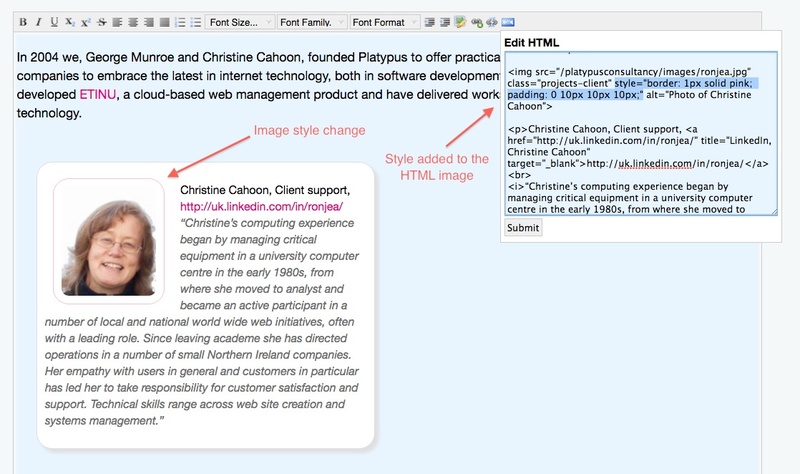Screen dimensions: 800x474
Task: Open the Font Family dropdown
Action: click(311, 21)
